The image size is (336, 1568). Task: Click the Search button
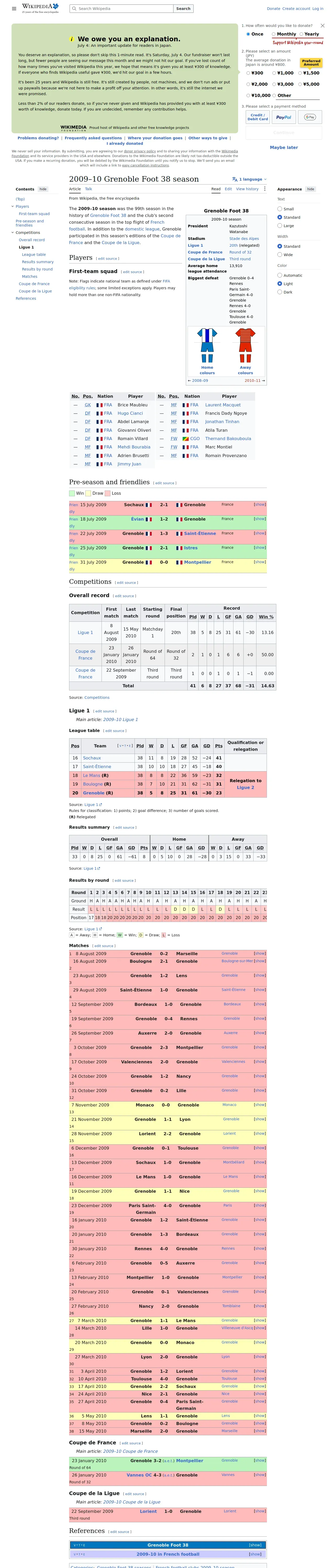[x=183, y=9]
